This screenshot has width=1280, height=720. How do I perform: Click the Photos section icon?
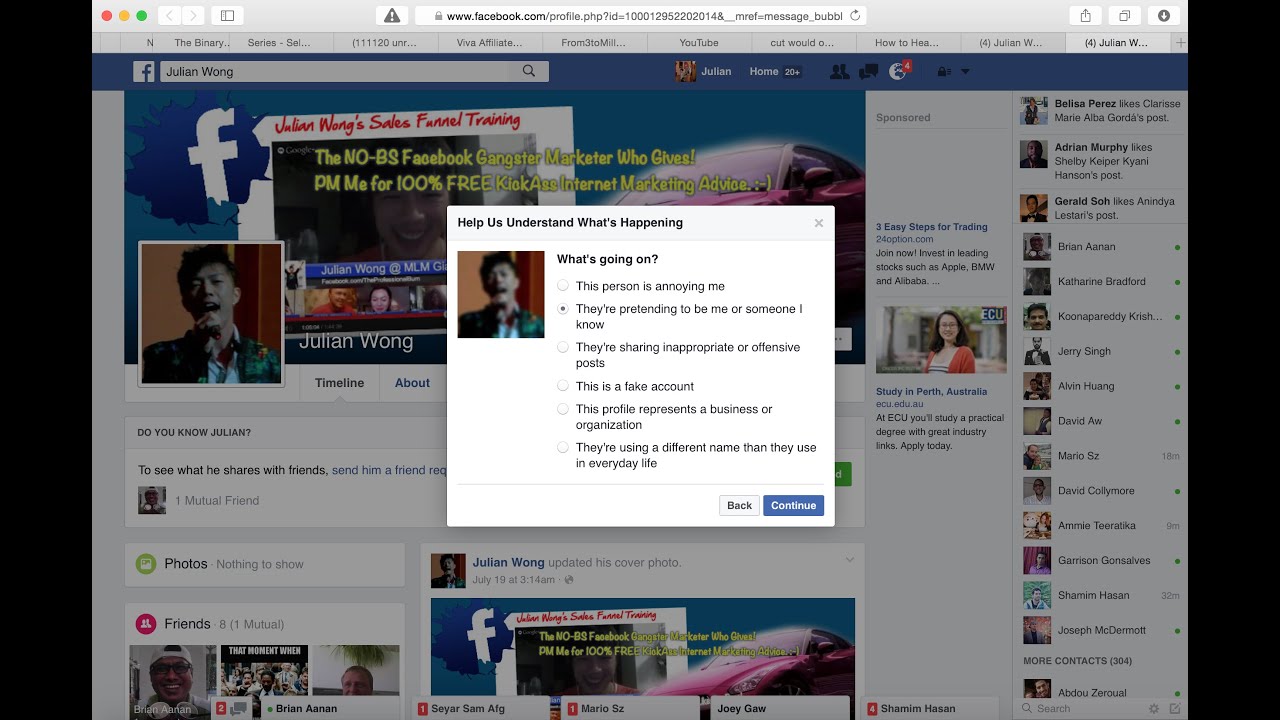click(x=146, y=564)
